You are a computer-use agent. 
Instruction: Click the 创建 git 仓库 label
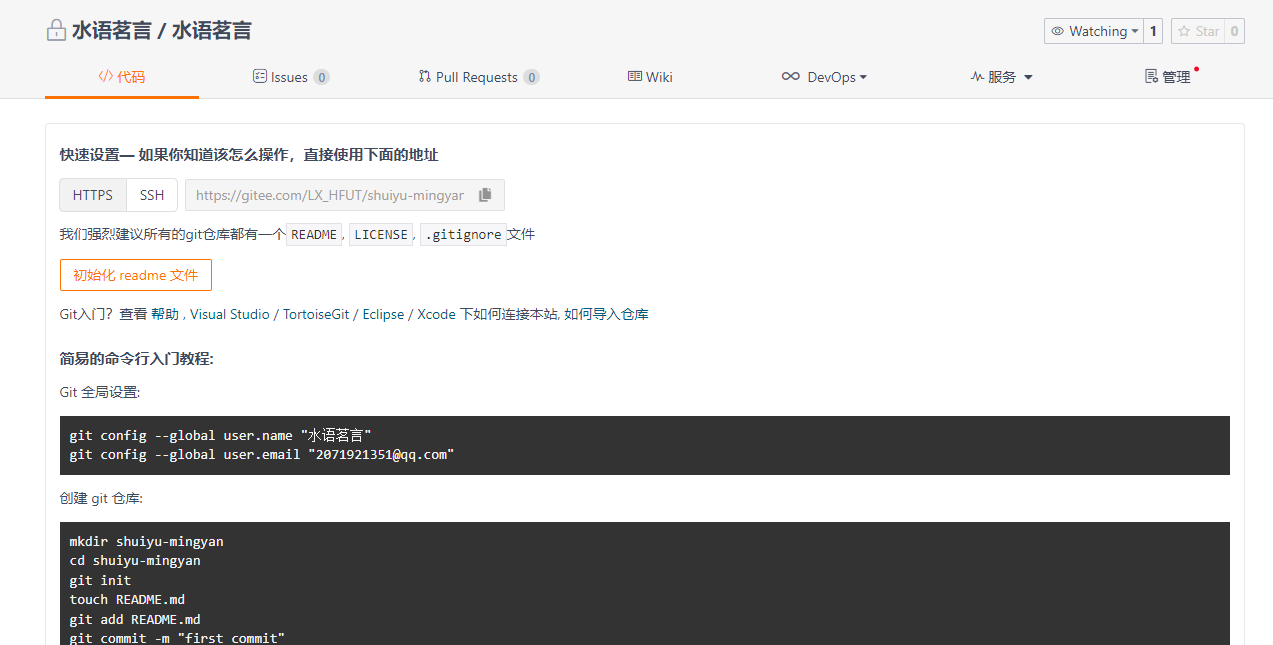102,498
